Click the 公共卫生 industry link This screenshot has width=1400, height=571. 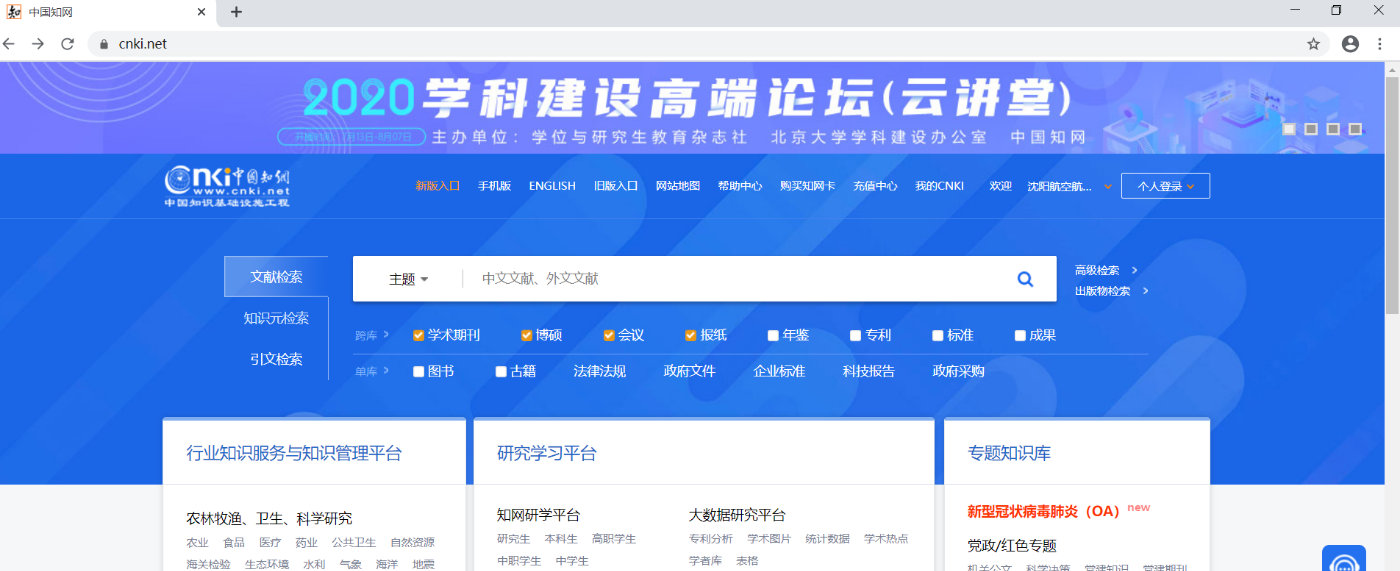tap(353, 543)
